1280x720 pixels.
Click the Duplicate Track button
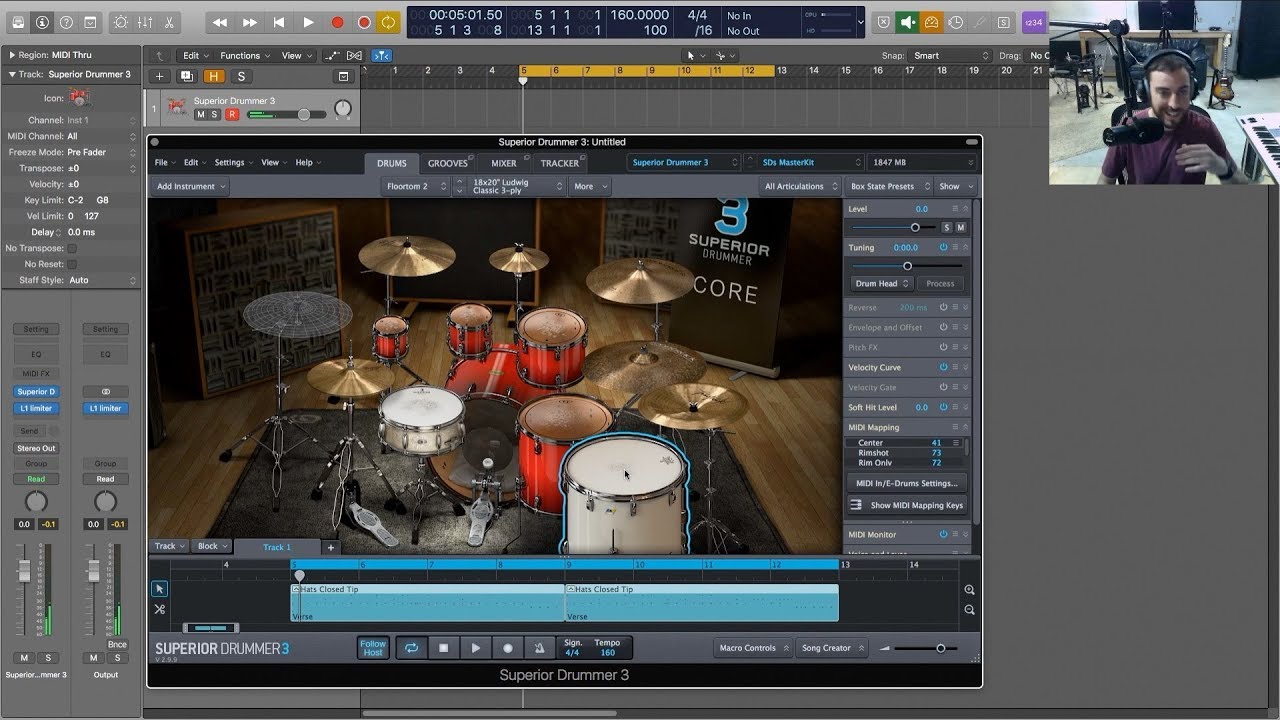click(x=186, y=76)
